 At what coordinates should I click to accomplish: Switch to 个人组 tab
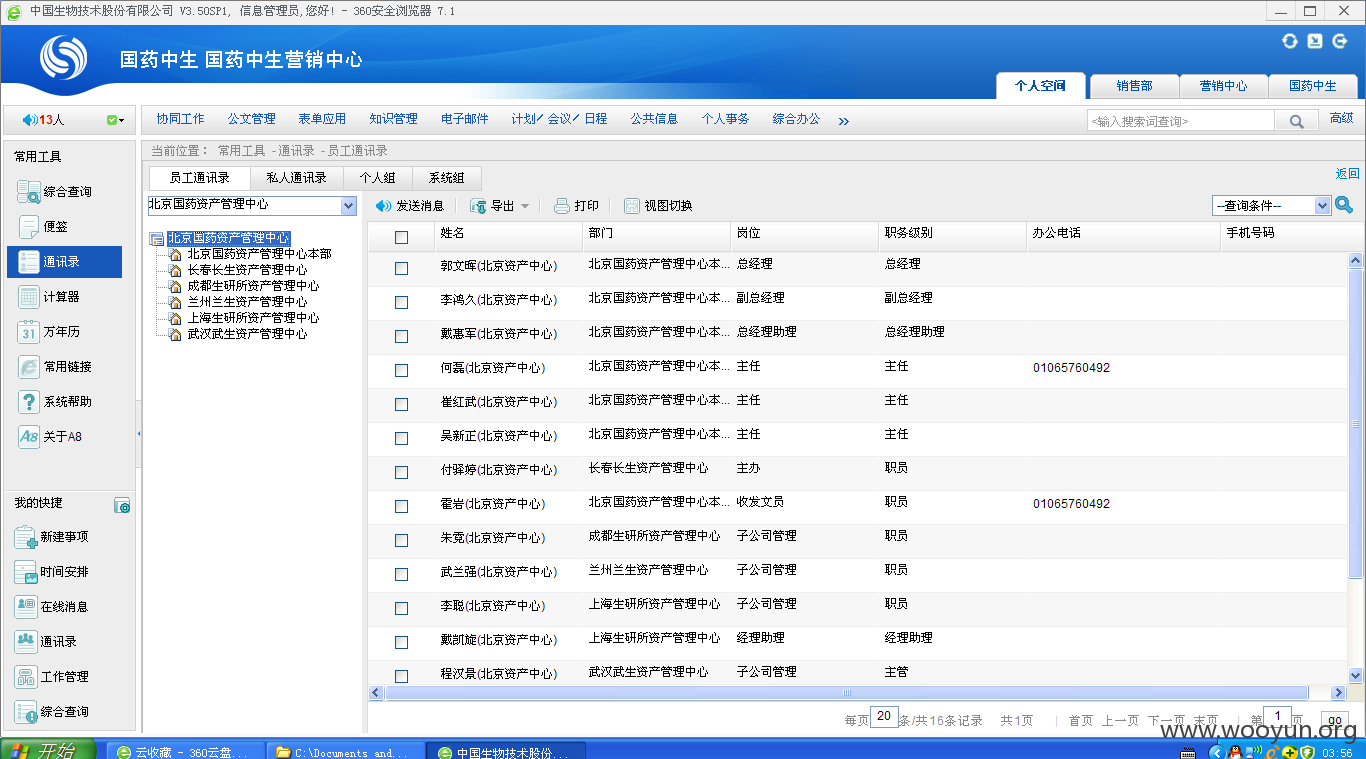point(377,178)
